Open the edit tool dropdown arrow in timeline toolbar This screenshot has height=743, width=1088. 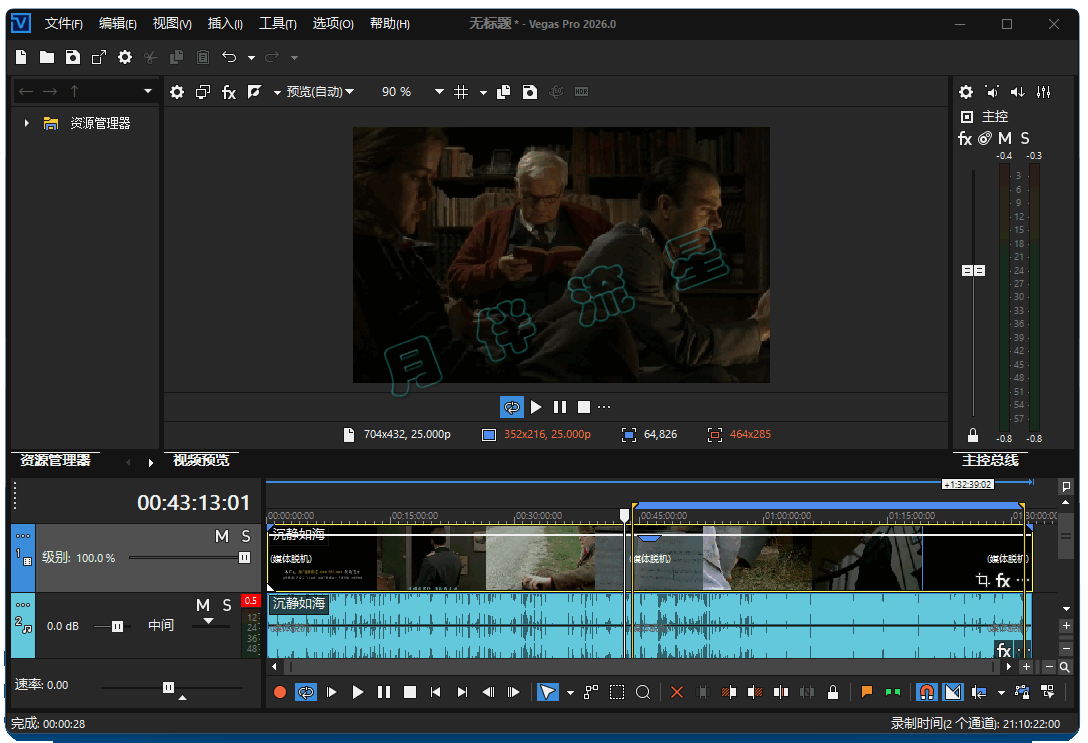click(x=570, y=693)
